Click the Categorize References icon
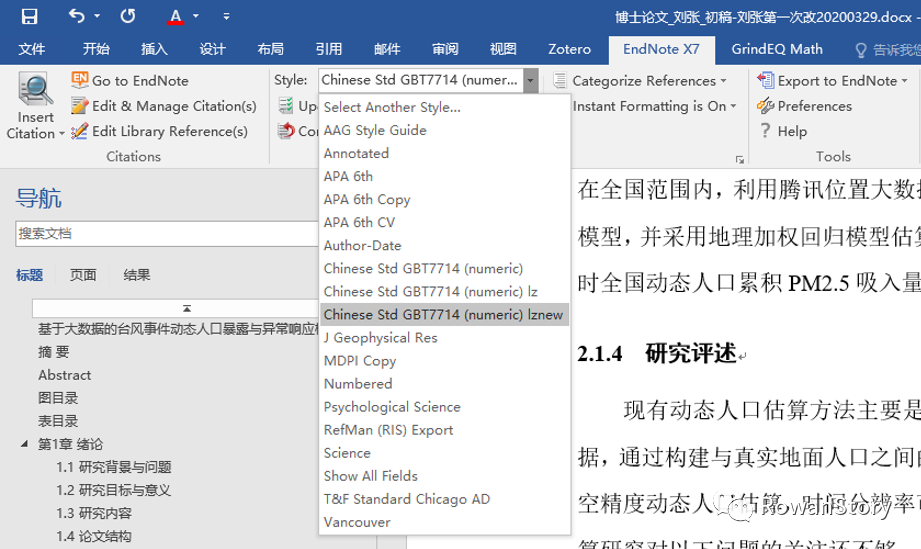 point(560,80)
